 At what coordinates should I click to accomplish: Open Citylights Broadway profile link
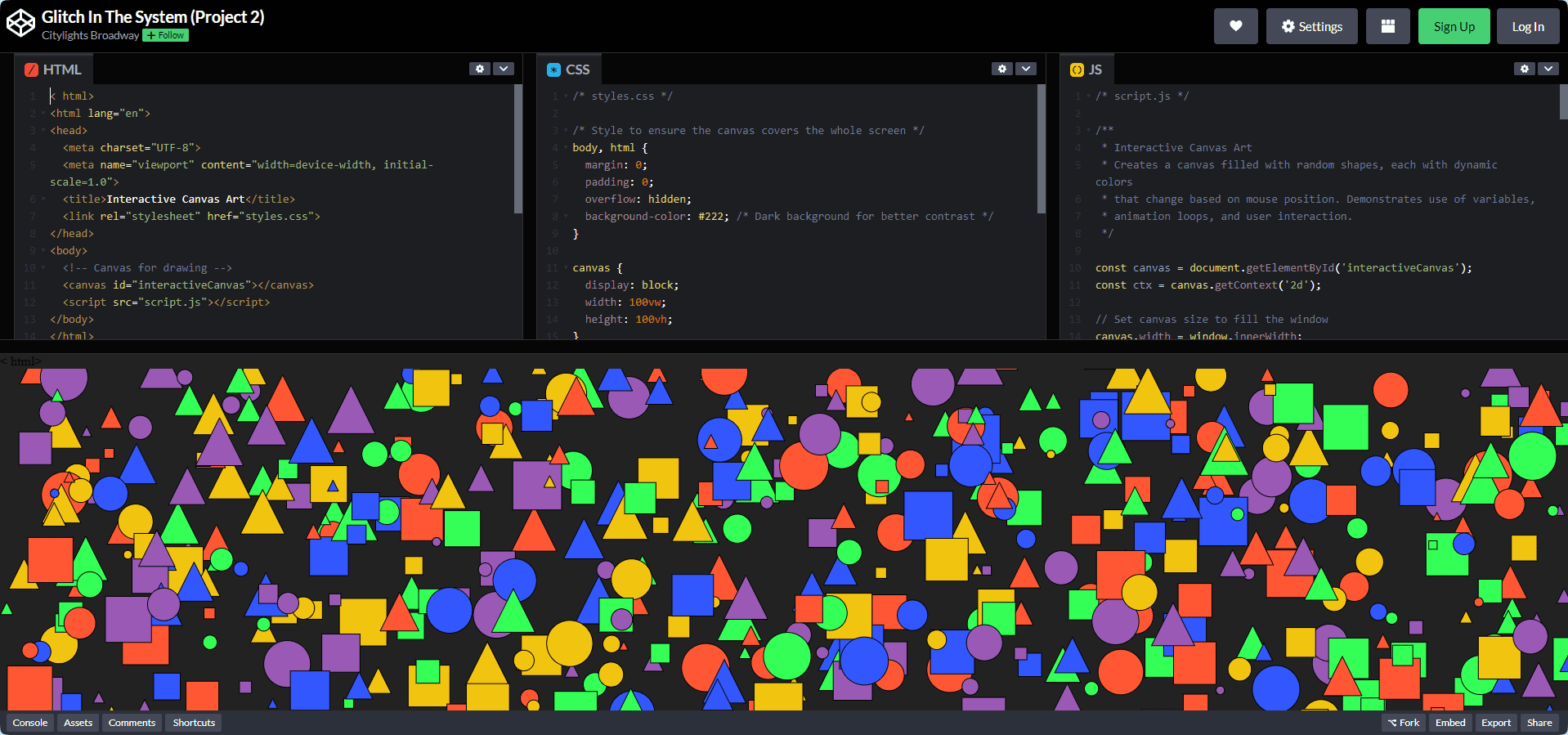pyautogui.click(x=90, y=35)
